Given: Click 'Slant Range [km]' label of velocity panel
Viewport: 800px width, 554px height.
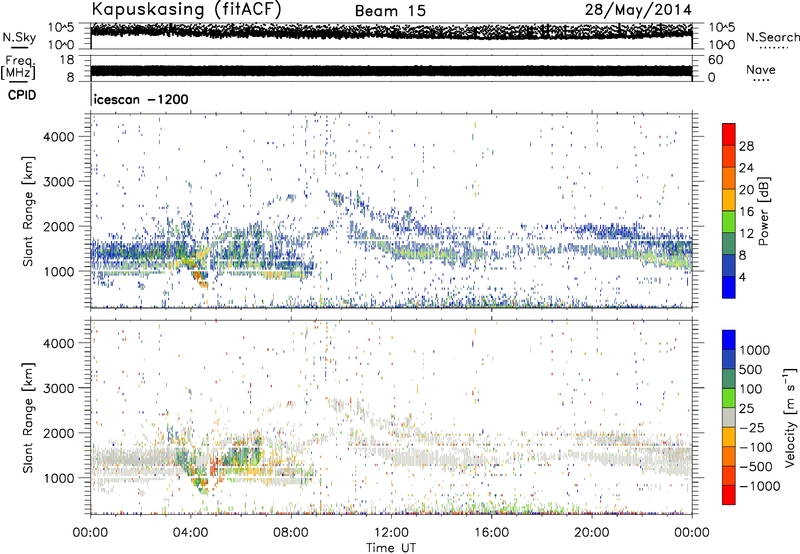Looking at the screenshot, I should coord(28,418).
